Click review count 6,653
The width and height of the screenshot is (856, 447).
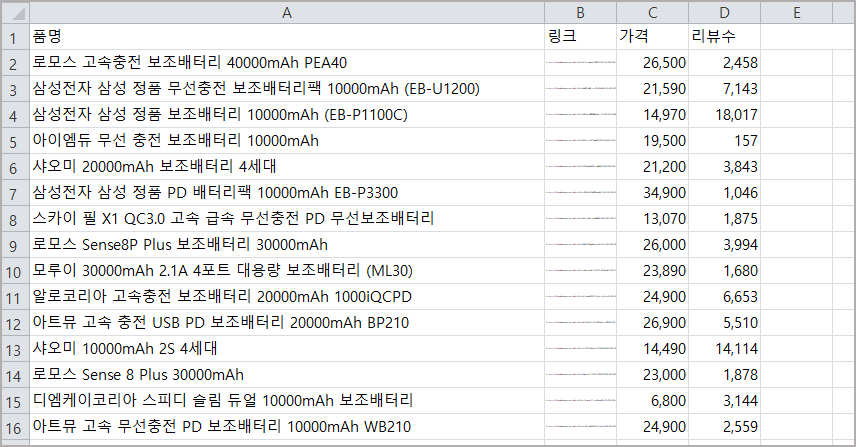(724, 297)
